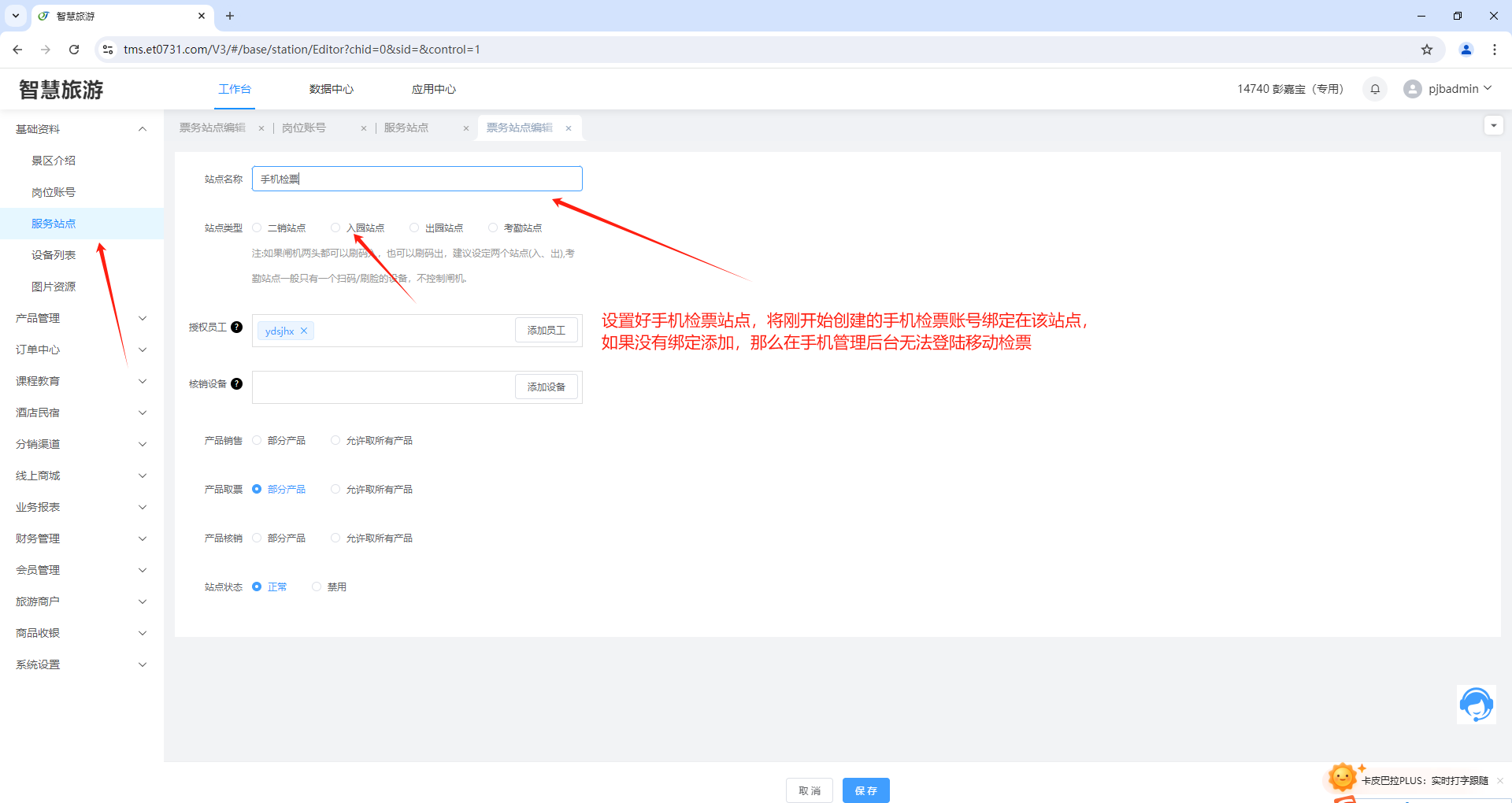The image size is (1512, 803).
Task: Select 入园站点 station type
Action: point(335,228)
